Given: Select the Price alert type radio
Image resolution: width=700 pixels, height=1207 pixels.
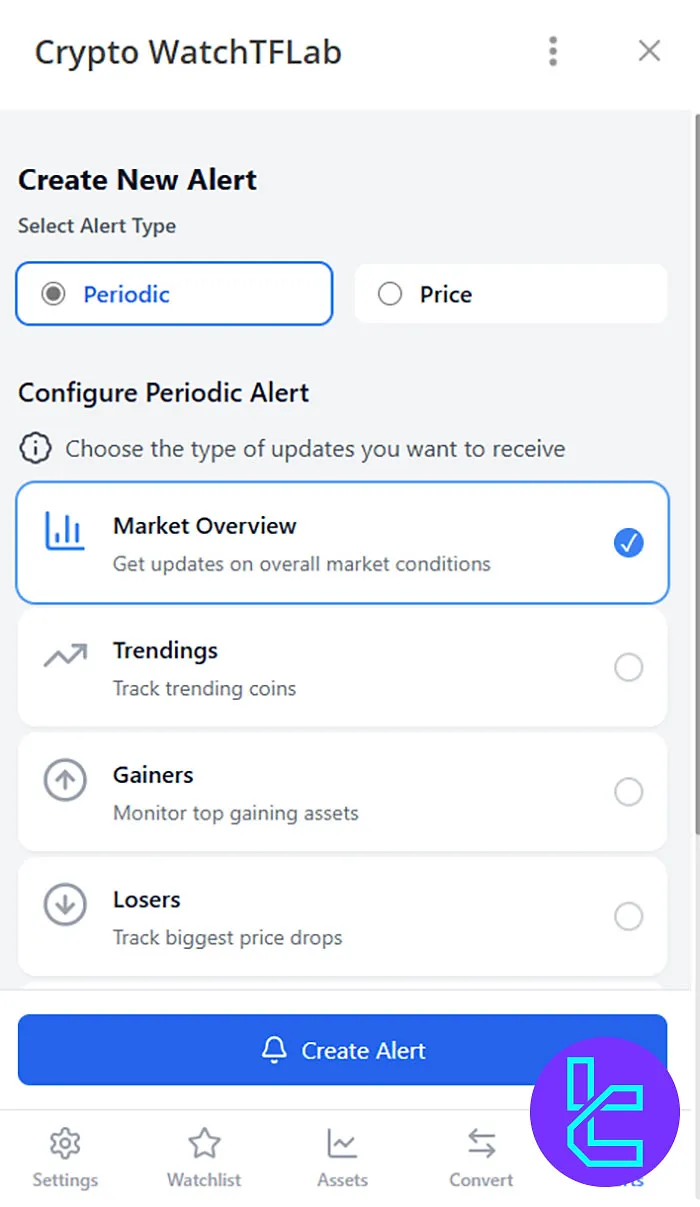Looking at the screenshot, I should coord(390,294).
